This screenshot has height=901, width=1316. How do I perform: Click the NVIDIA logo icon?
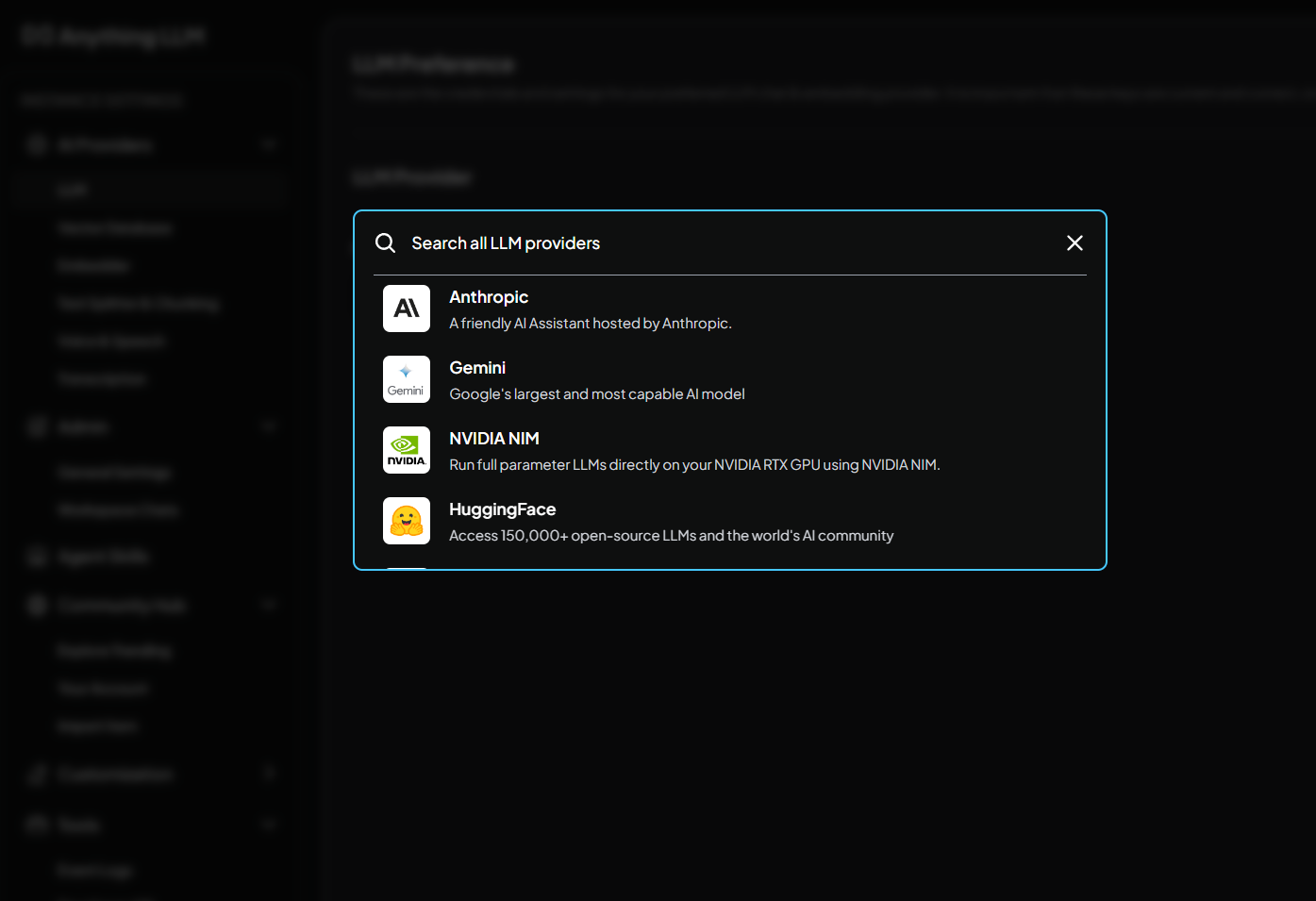coord(407,450)
